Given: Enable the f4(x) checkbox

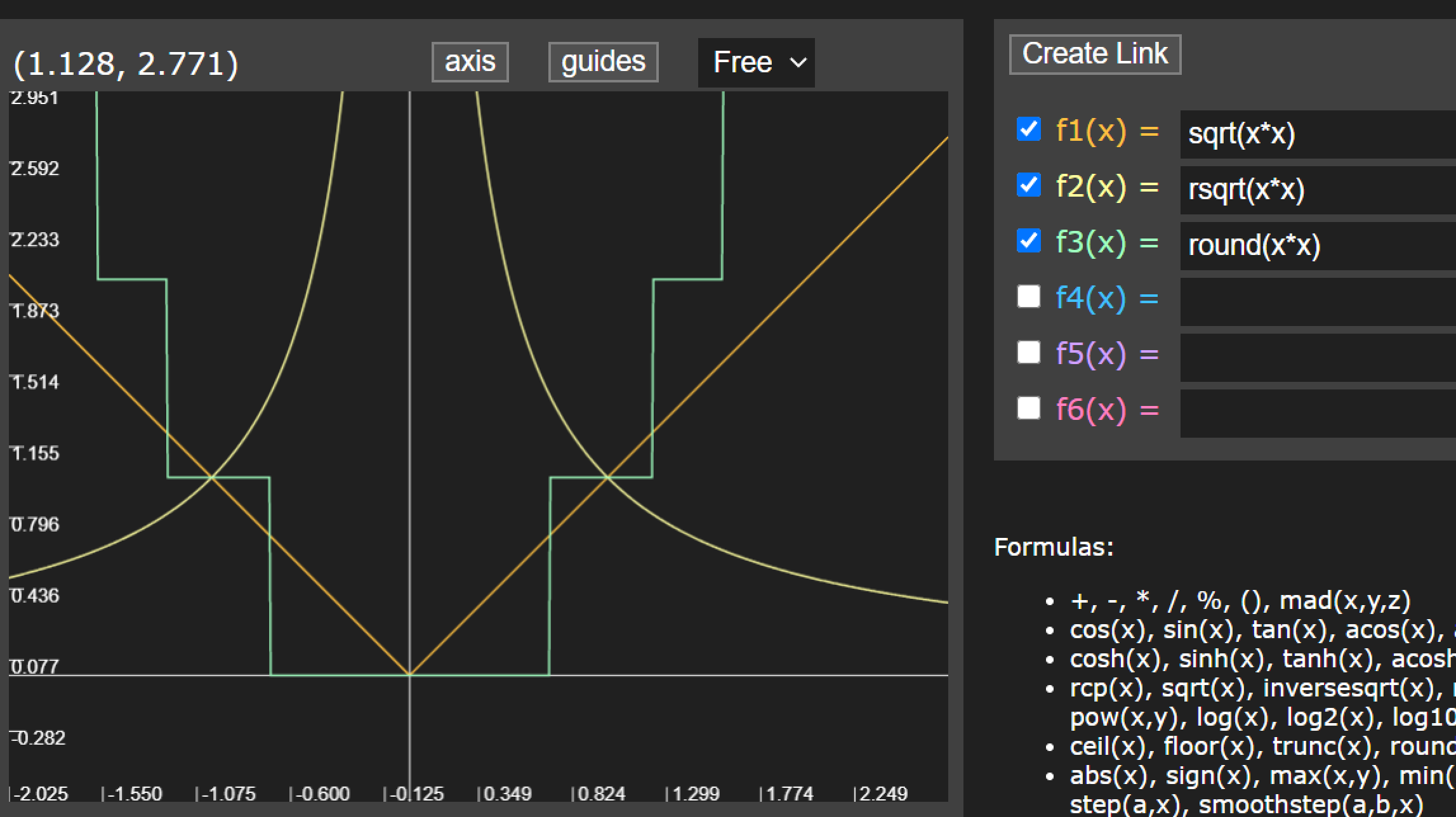Looking at the screenshot, I should coord(1028,296).
